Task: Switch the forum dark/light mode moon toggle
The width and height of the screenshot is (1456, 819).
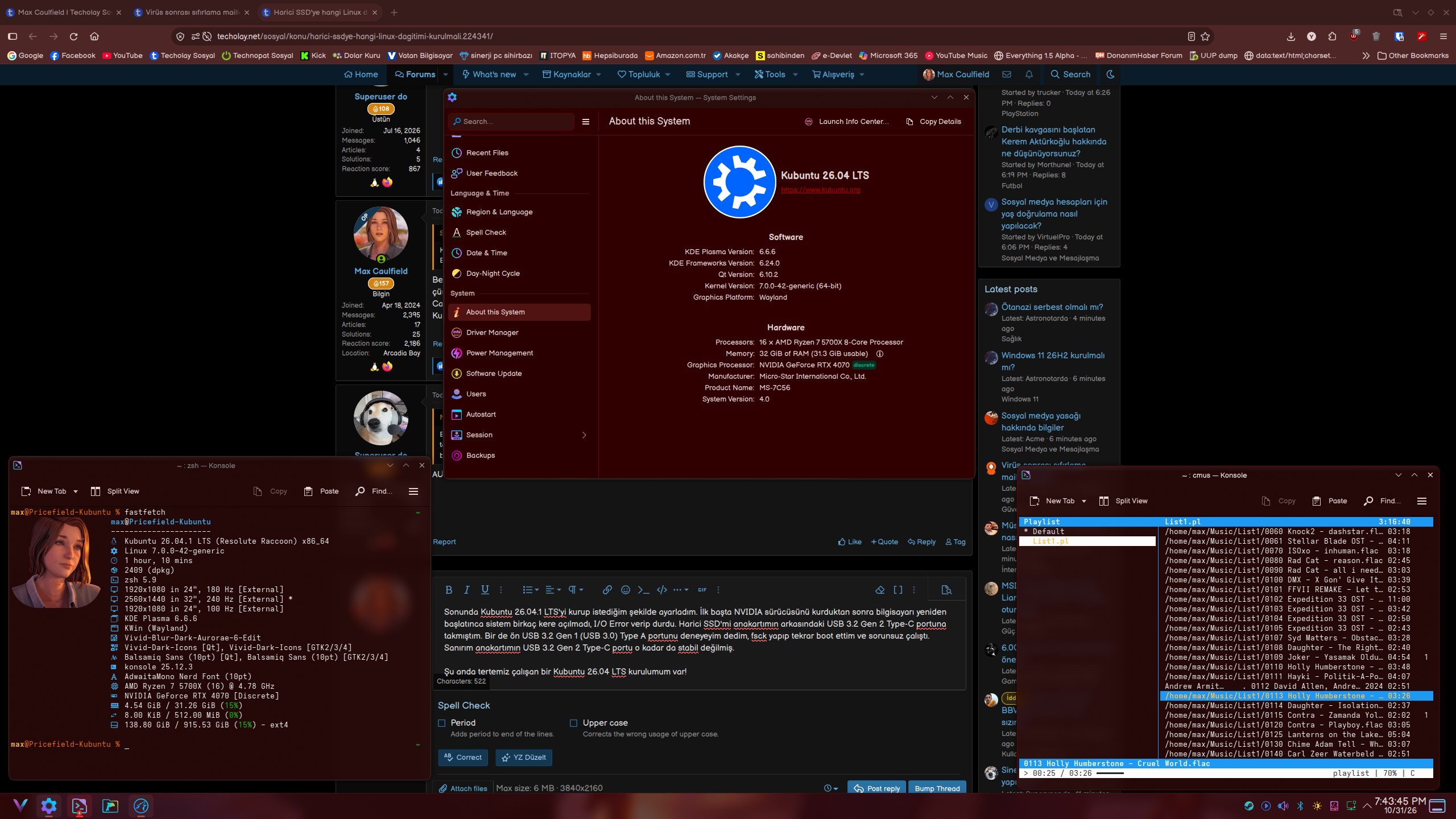Action: 1110,75
